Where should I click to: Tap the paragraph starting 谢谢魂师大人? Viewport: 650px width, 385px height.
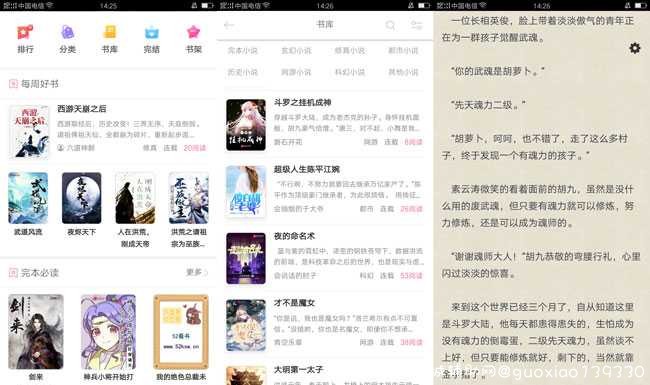(541, 265)
